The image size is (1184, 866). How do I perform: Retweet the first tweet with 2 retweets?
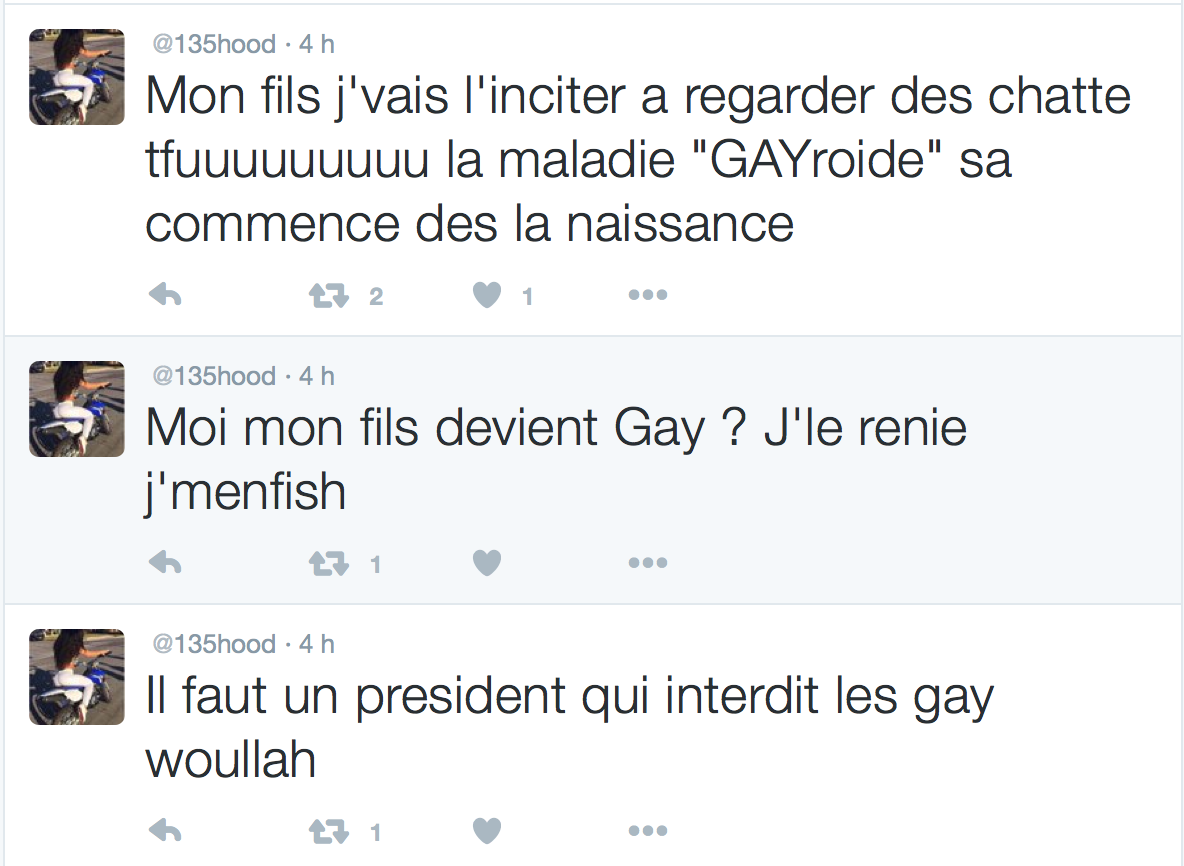[328, 295]
